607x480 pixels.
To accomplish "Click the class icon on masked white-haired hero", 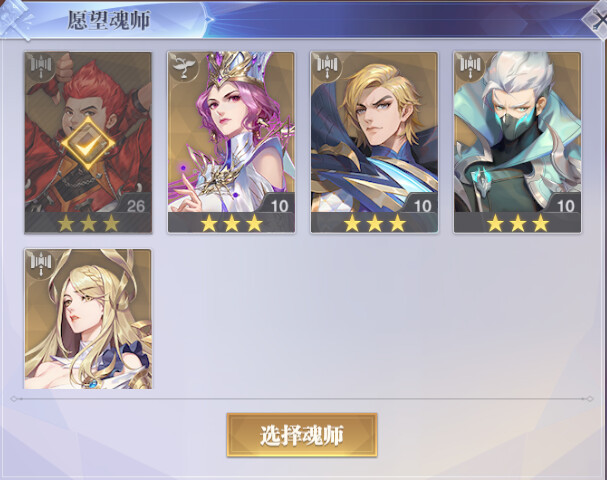I will pyautogui.click(x=471, y=67).
